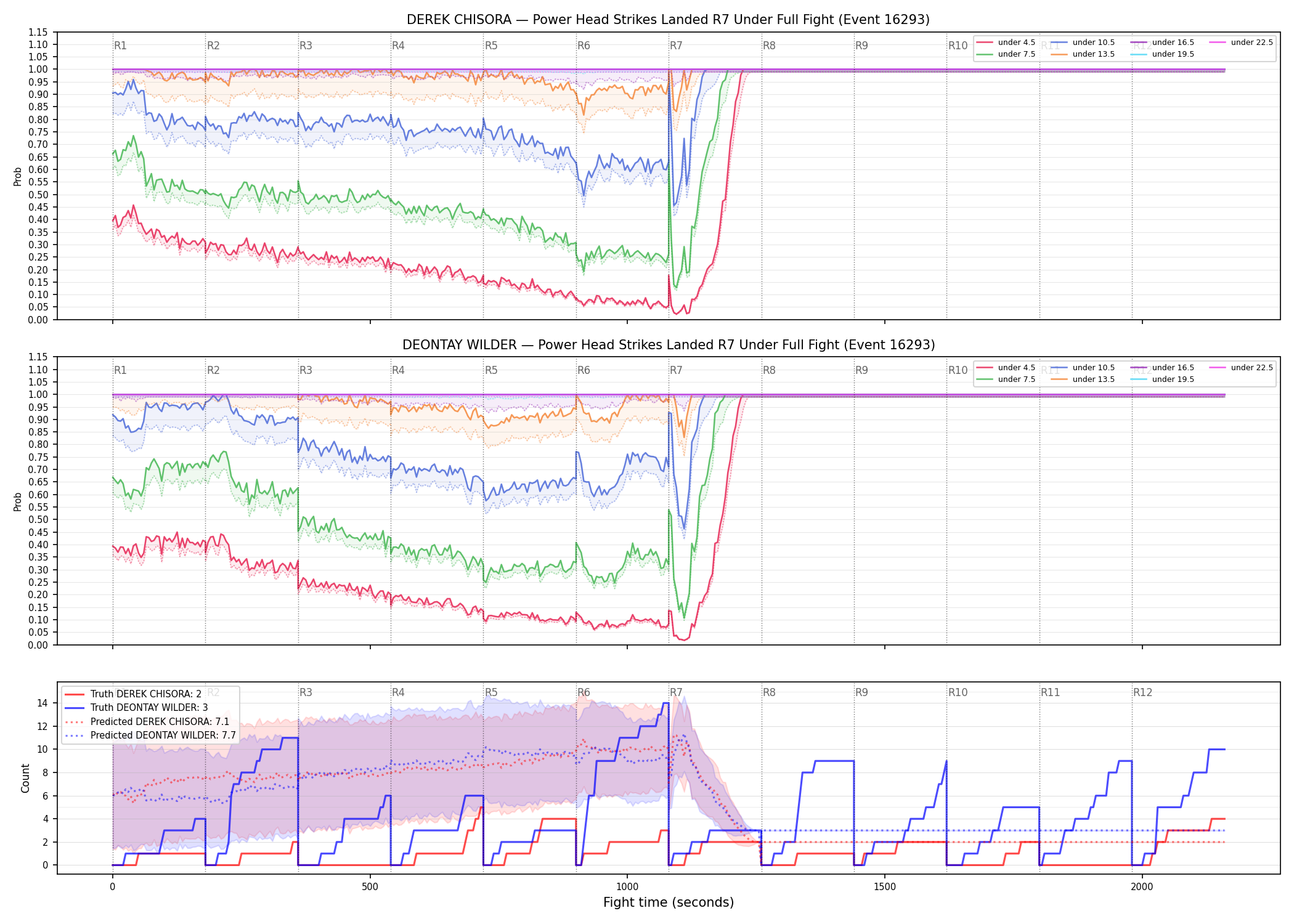Click the R4 round marker on Wilder chart
Image resolution: width=1294 pixels, height=924 pixels.
(x=398, y=370)
